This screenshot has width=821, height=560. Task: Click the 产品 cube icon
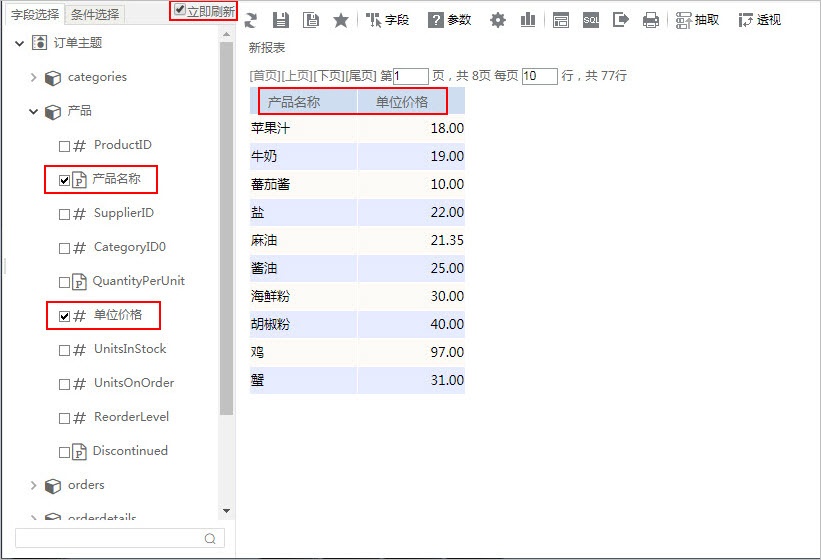[52, 112]
